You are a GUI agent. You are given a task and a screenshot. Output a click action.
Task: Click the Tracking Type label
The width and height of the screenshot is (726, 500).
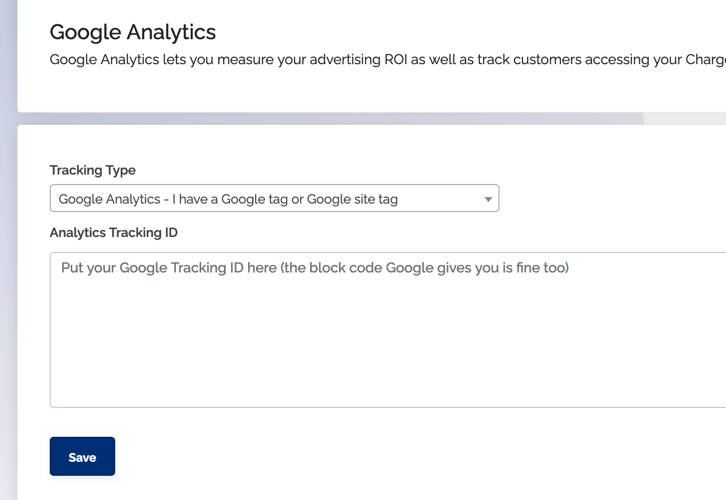pos(93,170)
